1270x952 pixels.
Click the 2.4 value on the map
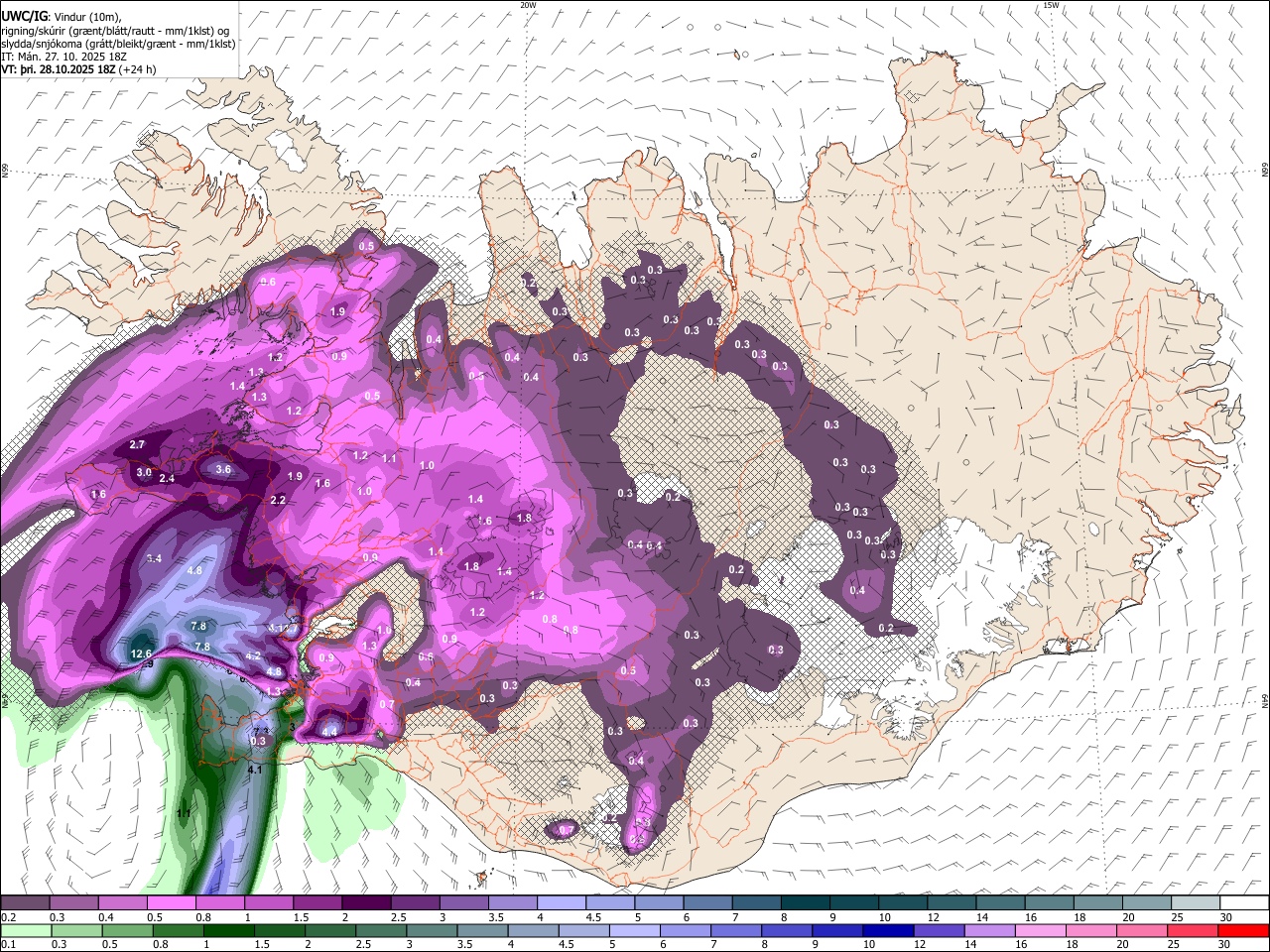click(x=167, y=479)
